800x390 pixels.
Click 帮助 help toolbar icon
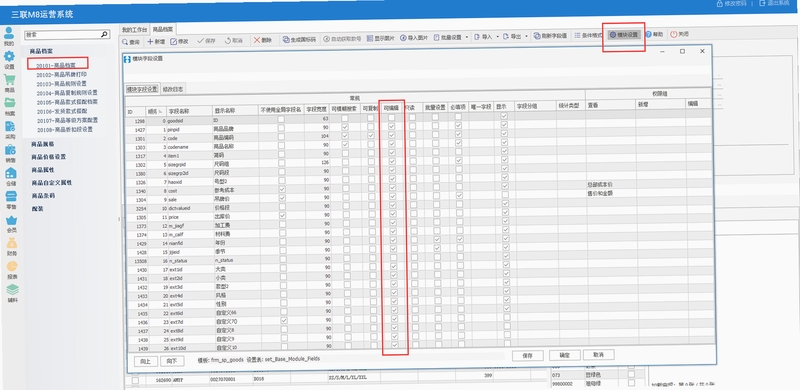[654, 34]
